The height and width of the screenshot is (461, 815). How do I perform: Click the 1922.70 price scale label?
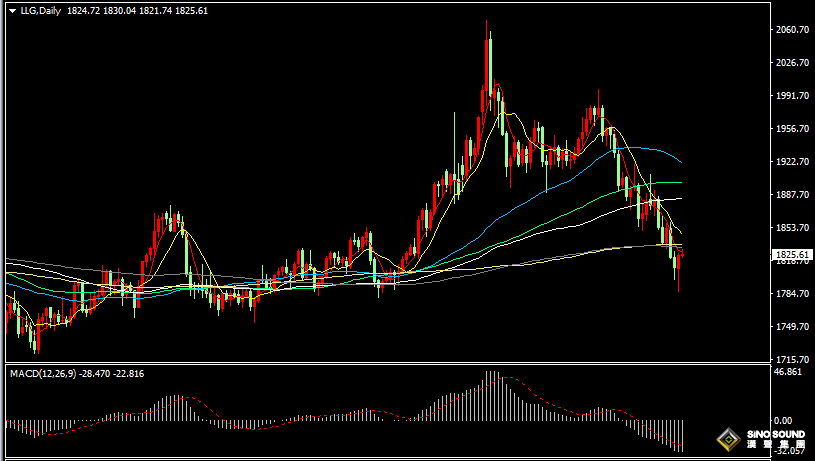(x=792, y=162)
